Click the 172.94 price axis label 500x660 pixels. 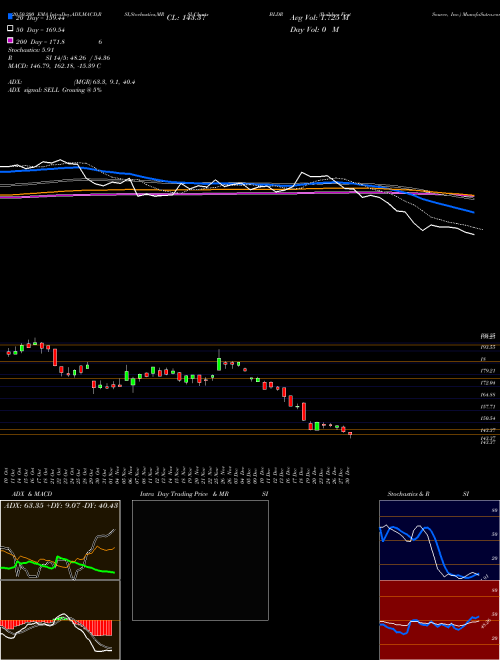[488, 383]
